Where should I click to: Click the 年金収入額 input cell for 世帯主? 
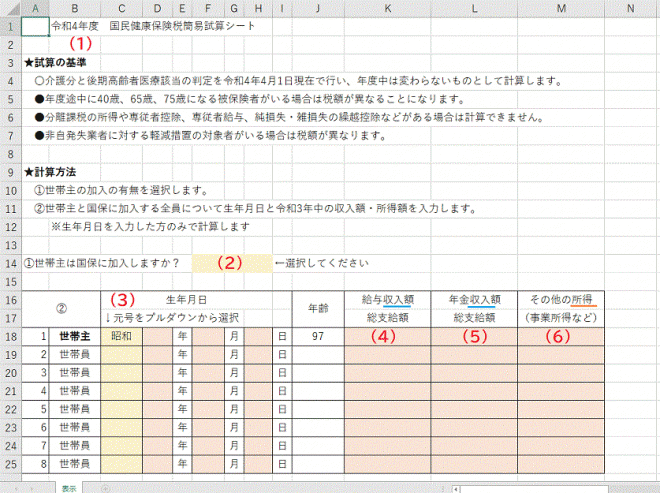coord(473,337)
